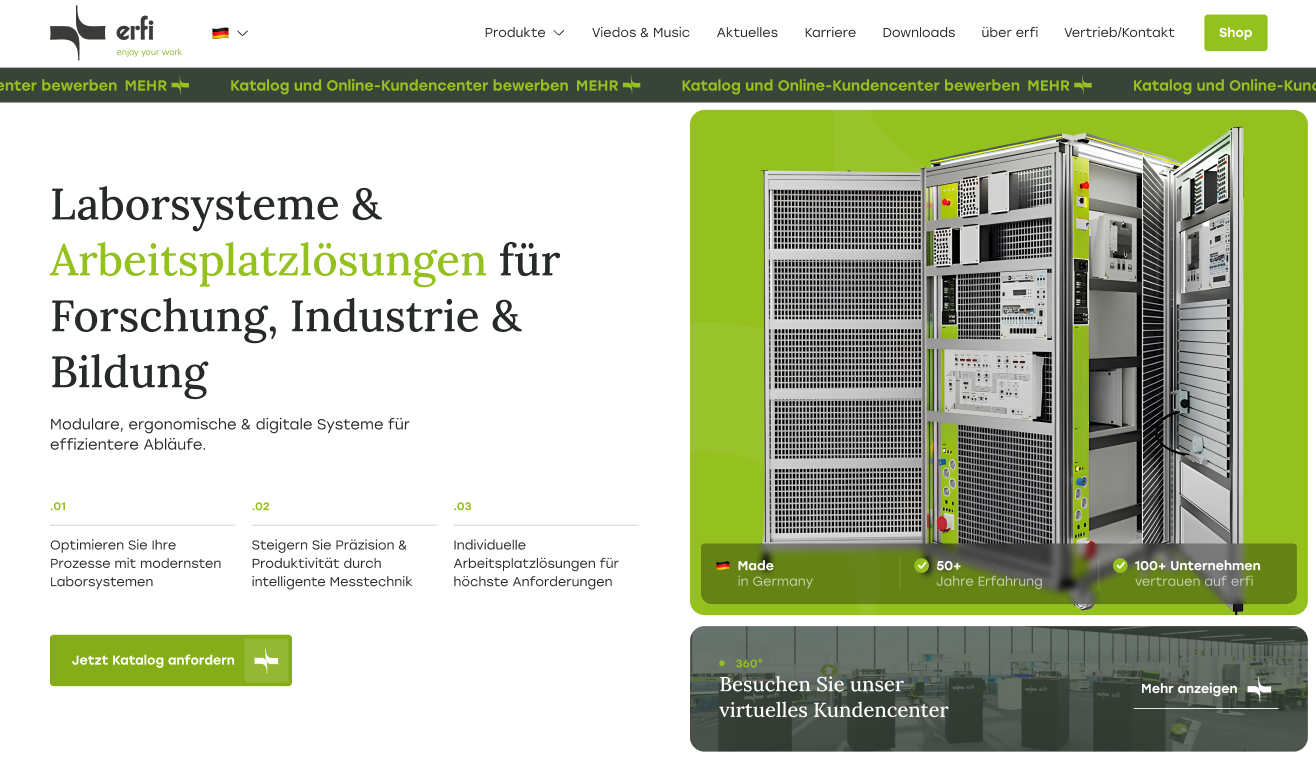Expand the language selector chevron
1316x779 pixels.
(241, 32)
